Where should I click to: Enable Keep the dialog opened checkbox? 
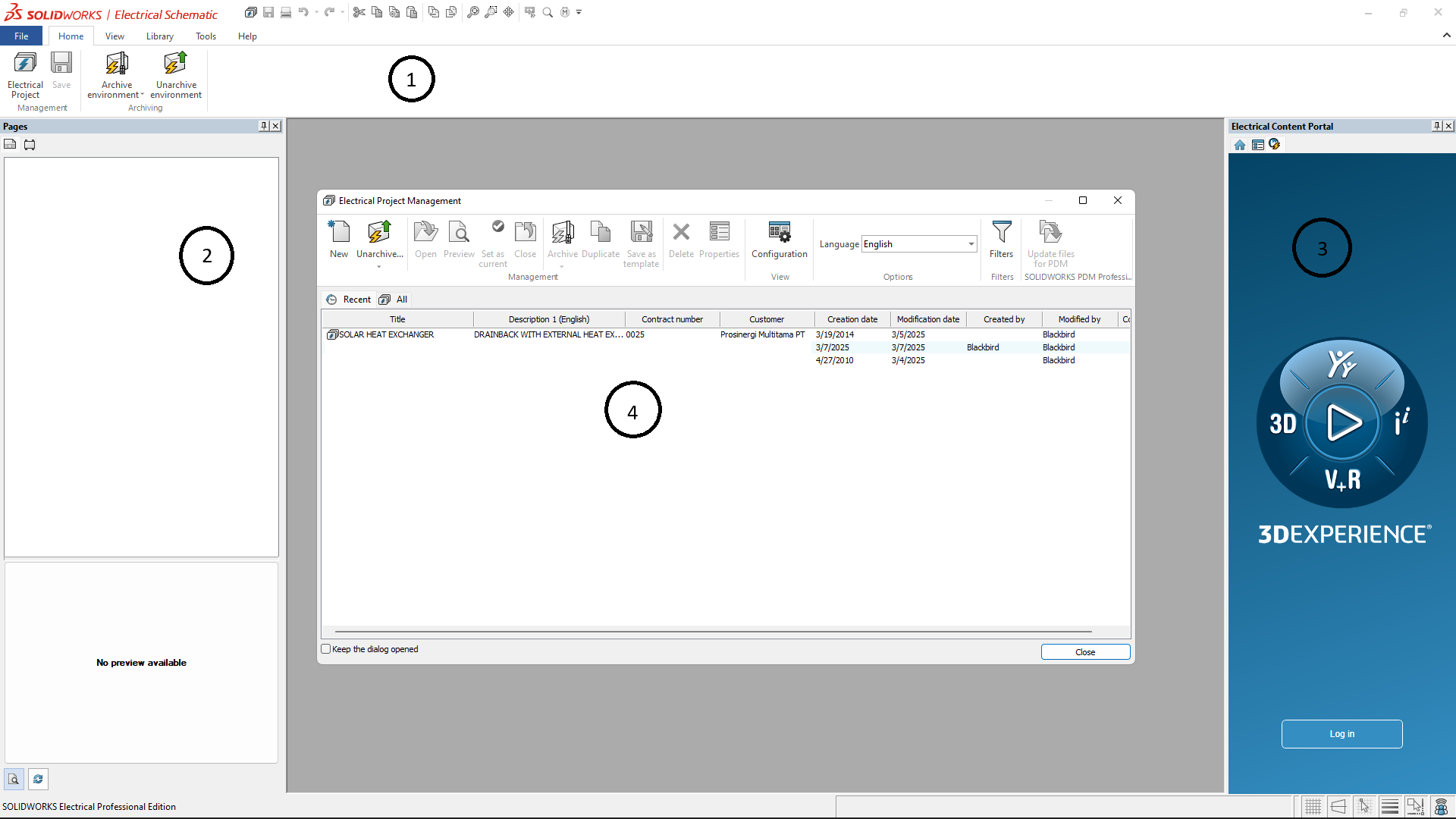click(326, 649)
